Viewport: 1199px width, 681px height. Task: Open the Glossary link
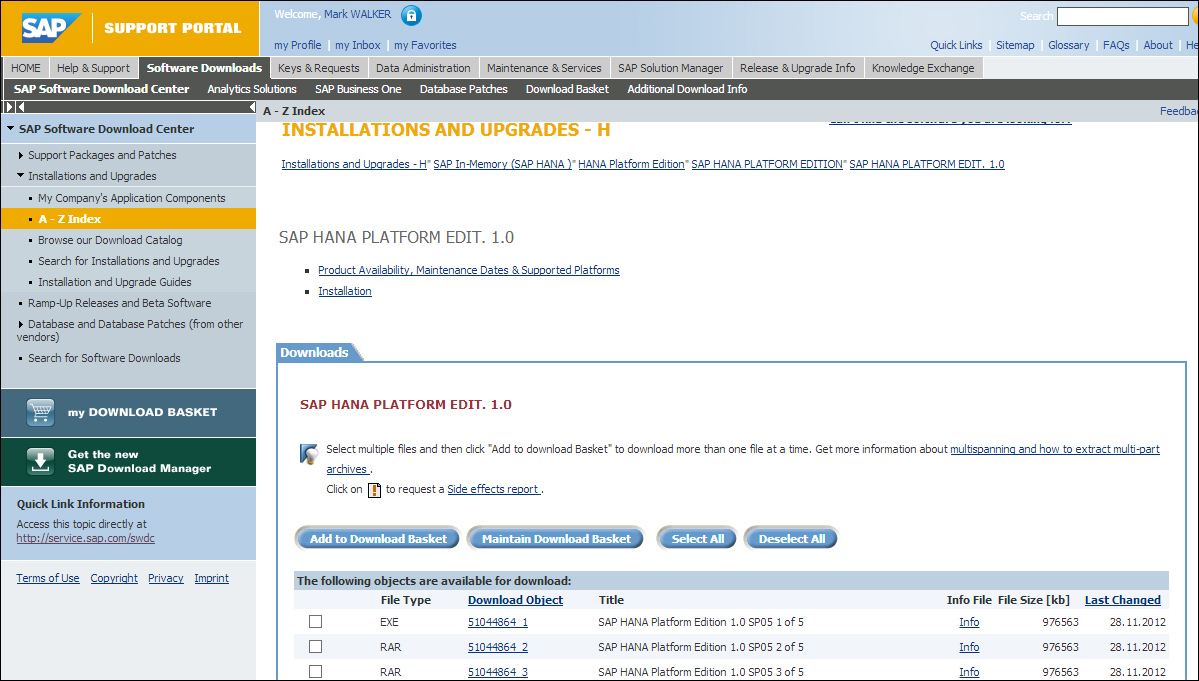[x=1069, y=45]
